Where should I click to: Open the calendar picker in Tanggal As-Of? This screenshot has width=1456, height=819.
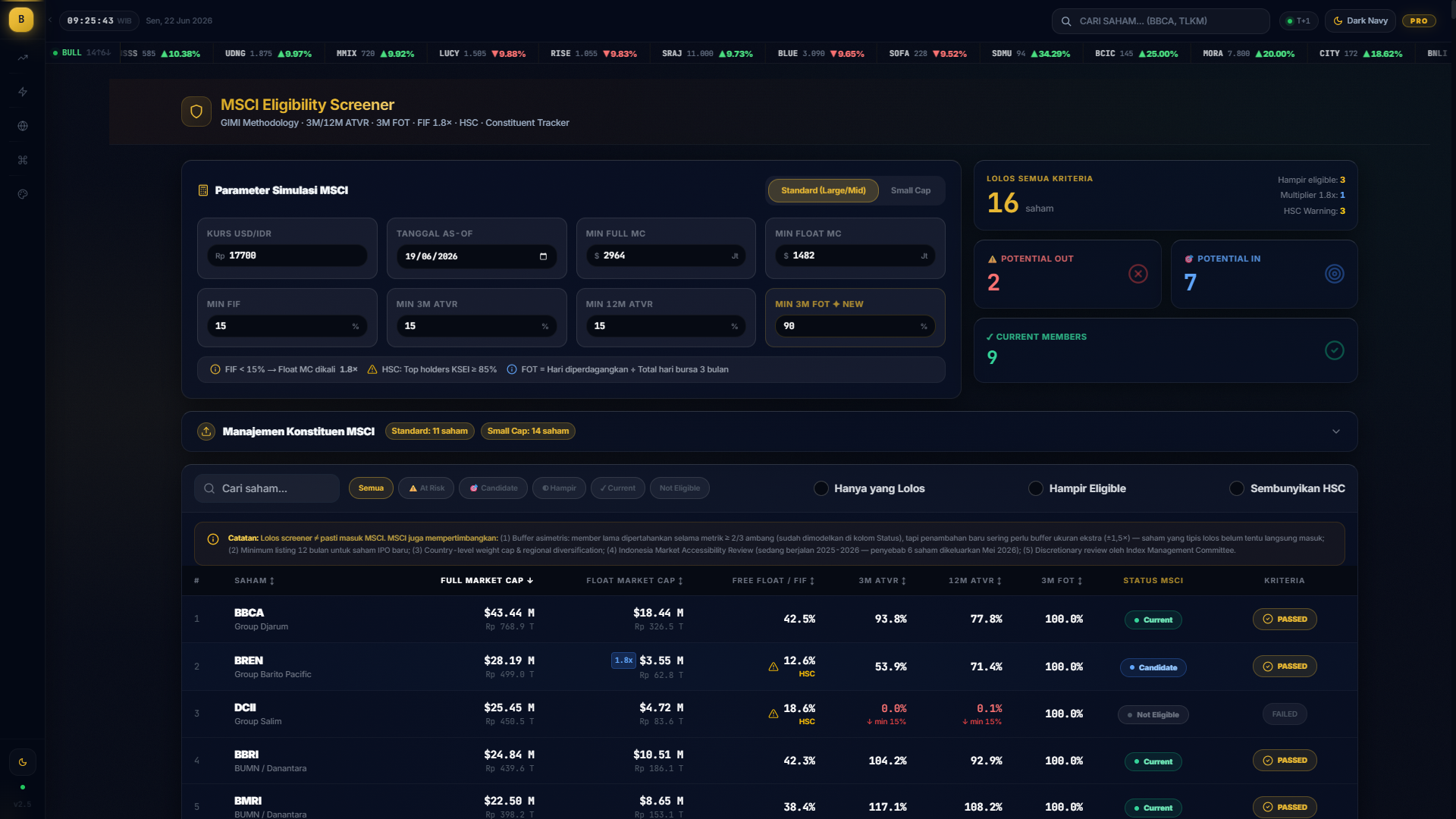click(543, 256)
